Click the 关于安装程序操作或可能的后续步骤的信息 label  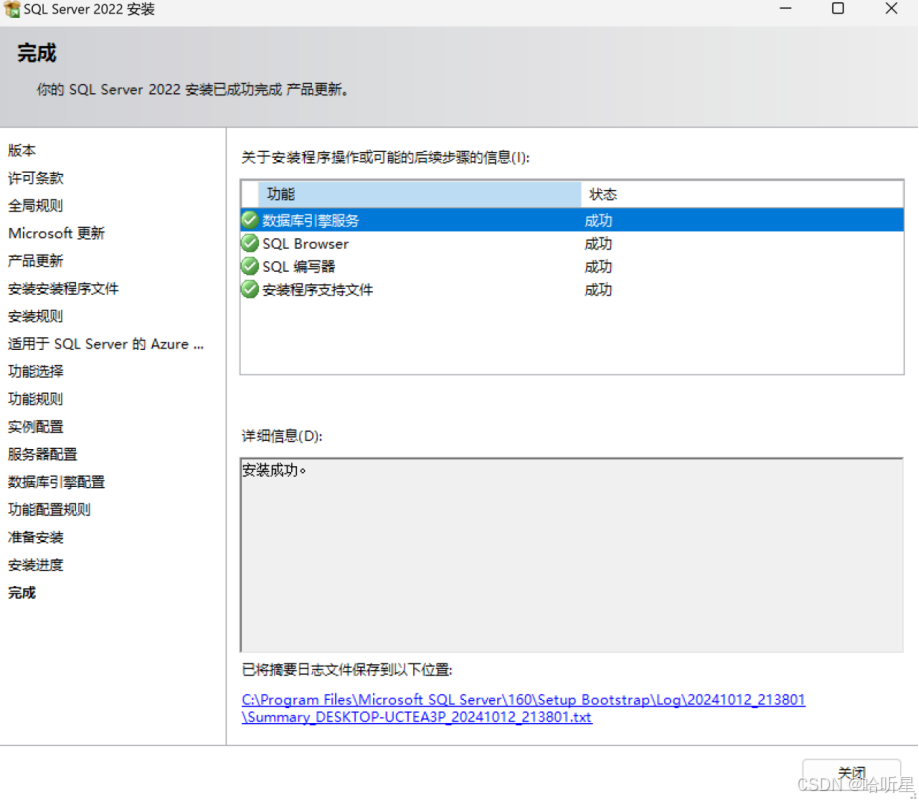[386, 157]
